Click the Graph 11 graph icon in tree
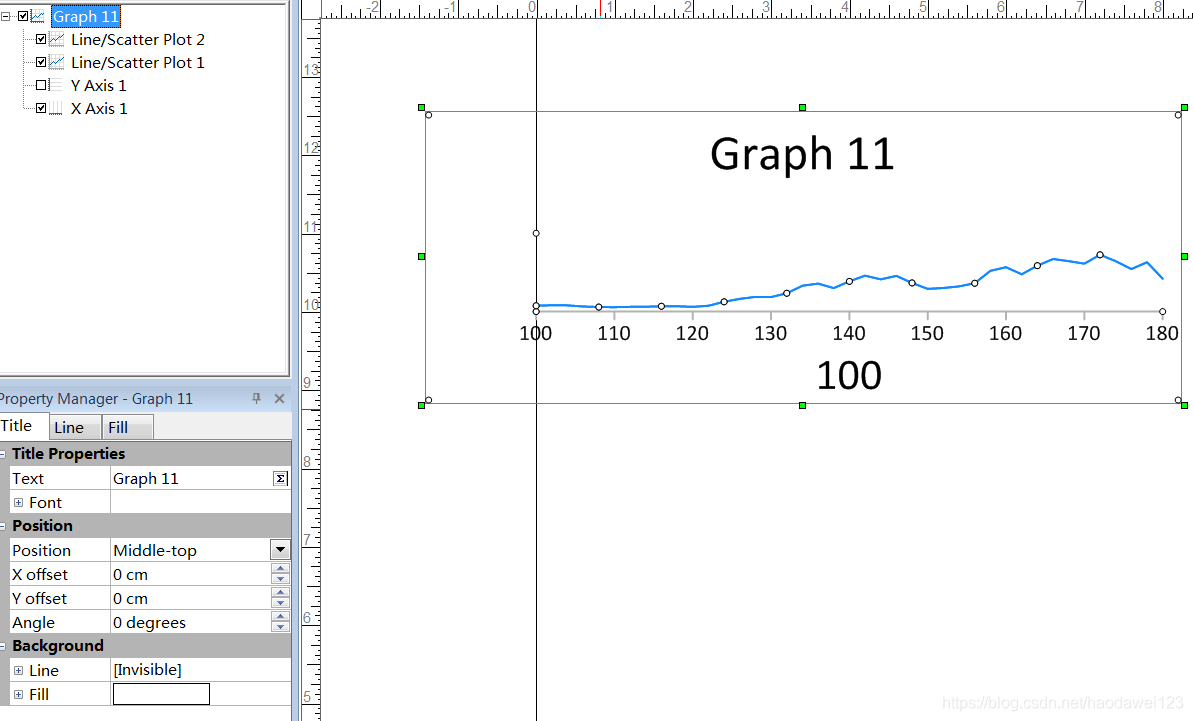Viewport: 1193px width, 721px height. (37, 16)
